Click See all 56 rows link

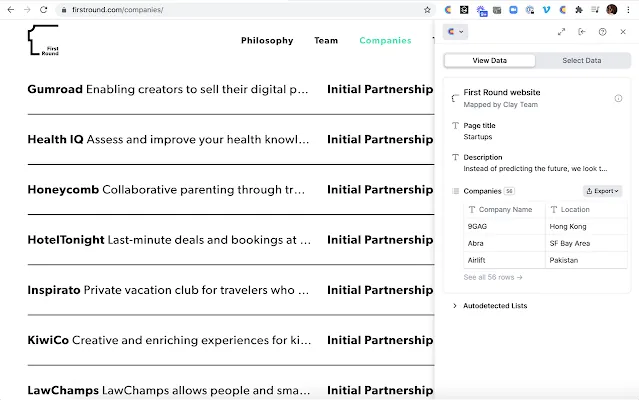(x=493, y=277)
